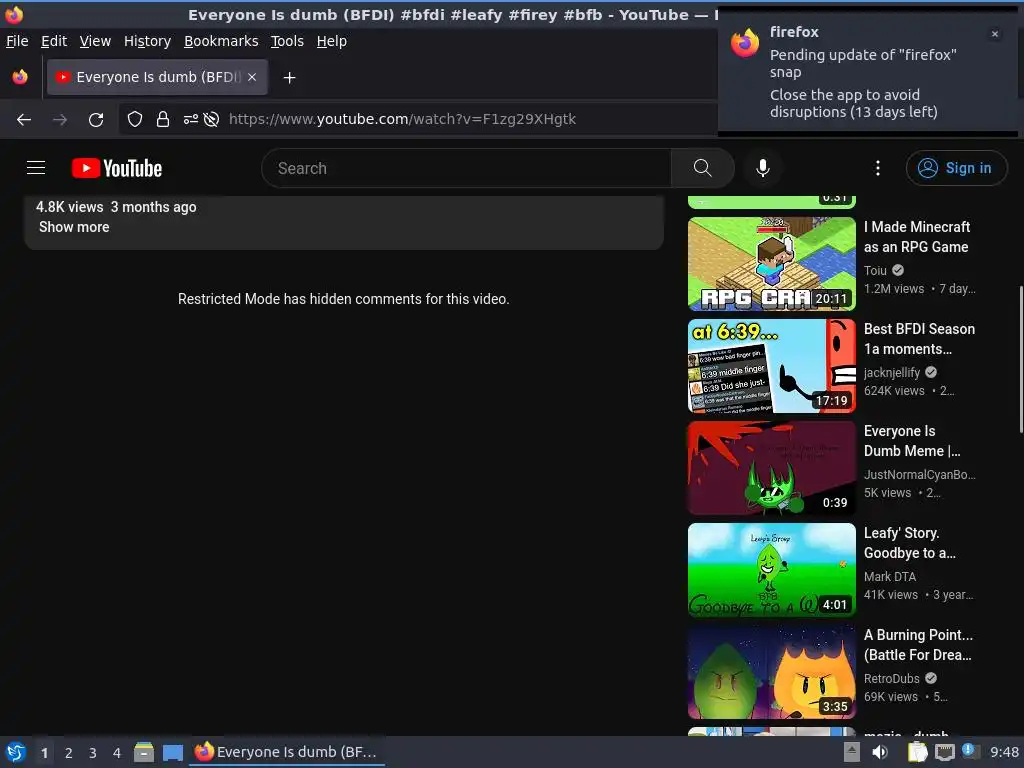
Task: Click the browser forward arrow
Action: pyautogui.click(x=60, y=120)
